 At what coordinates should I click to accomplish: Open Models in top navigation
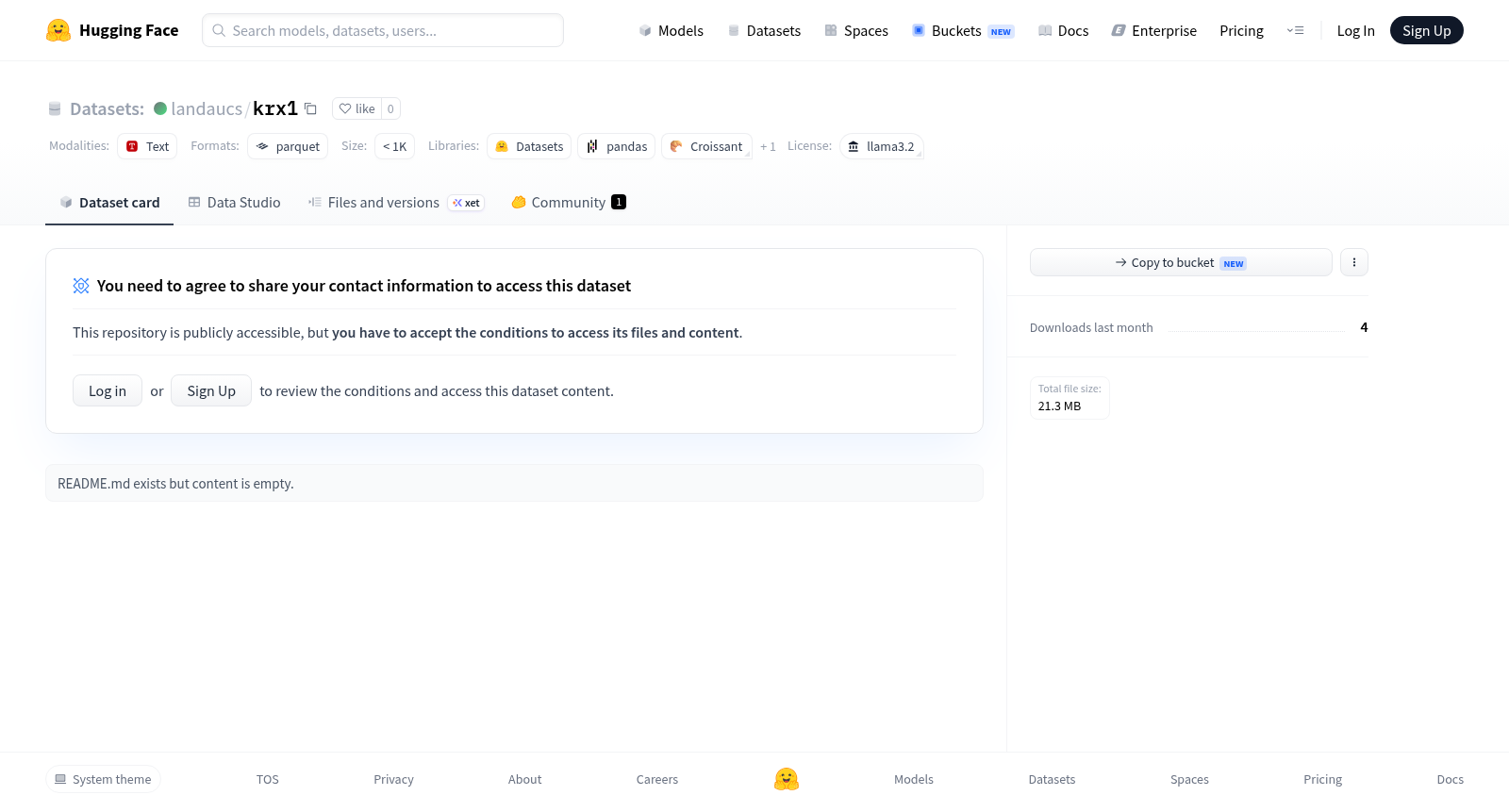(x=671, y=30)
